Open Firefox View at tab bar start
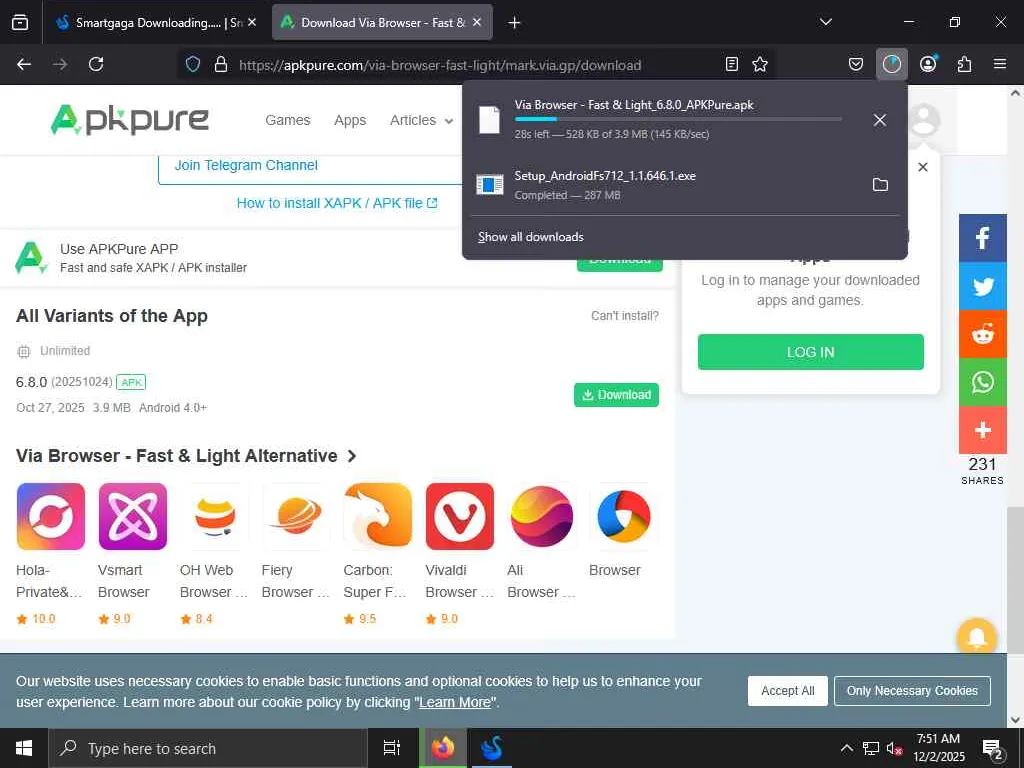The image size is (1024, 768). click(x=20, y=22)
